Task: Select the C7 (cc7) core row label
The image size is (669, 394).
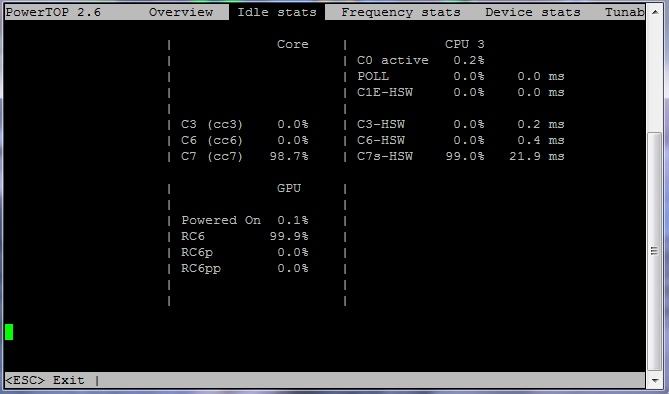Action: 212,156
